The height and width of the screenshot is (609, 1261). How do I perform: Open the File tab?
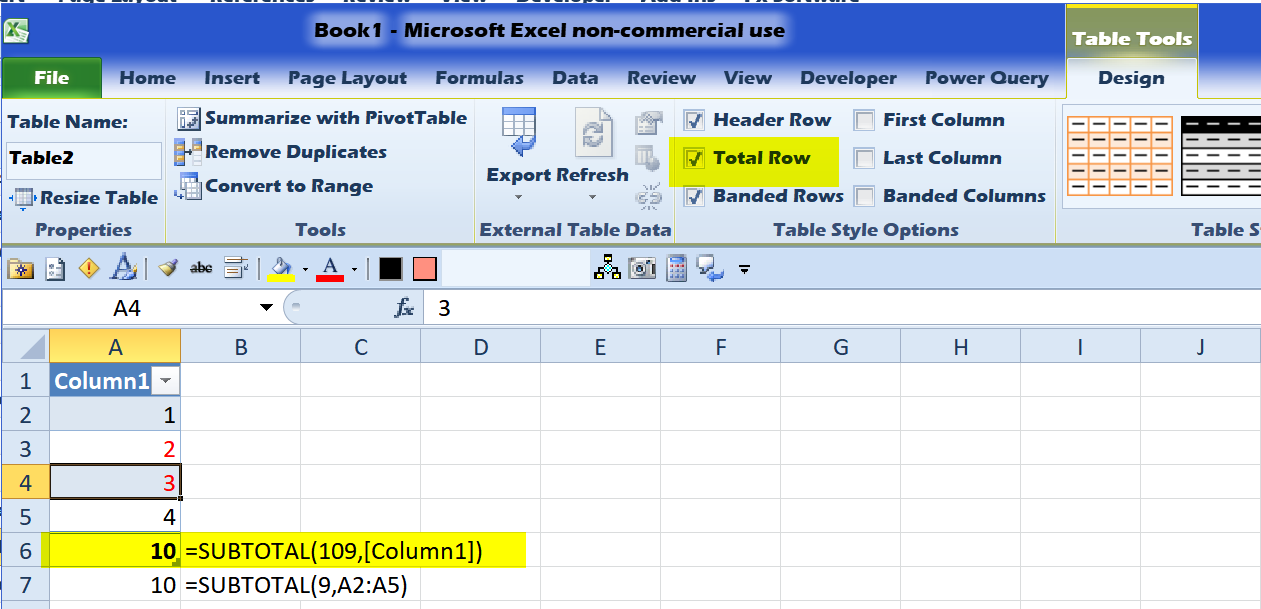(x=52, y=78)
